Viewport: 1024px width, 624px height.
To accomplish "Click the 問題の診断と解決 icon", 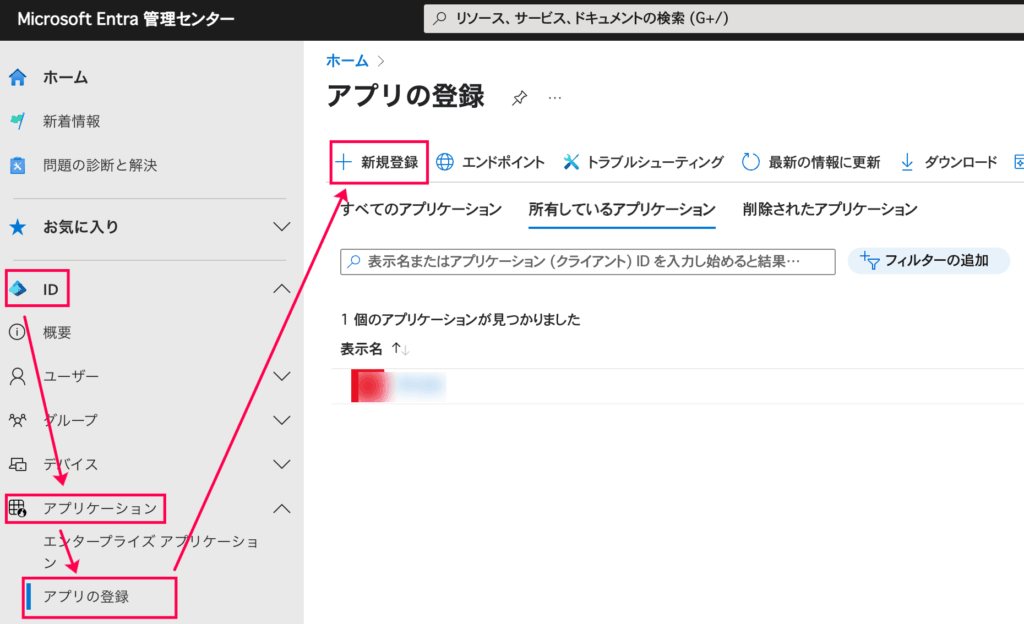I will (x=18, y=165).
